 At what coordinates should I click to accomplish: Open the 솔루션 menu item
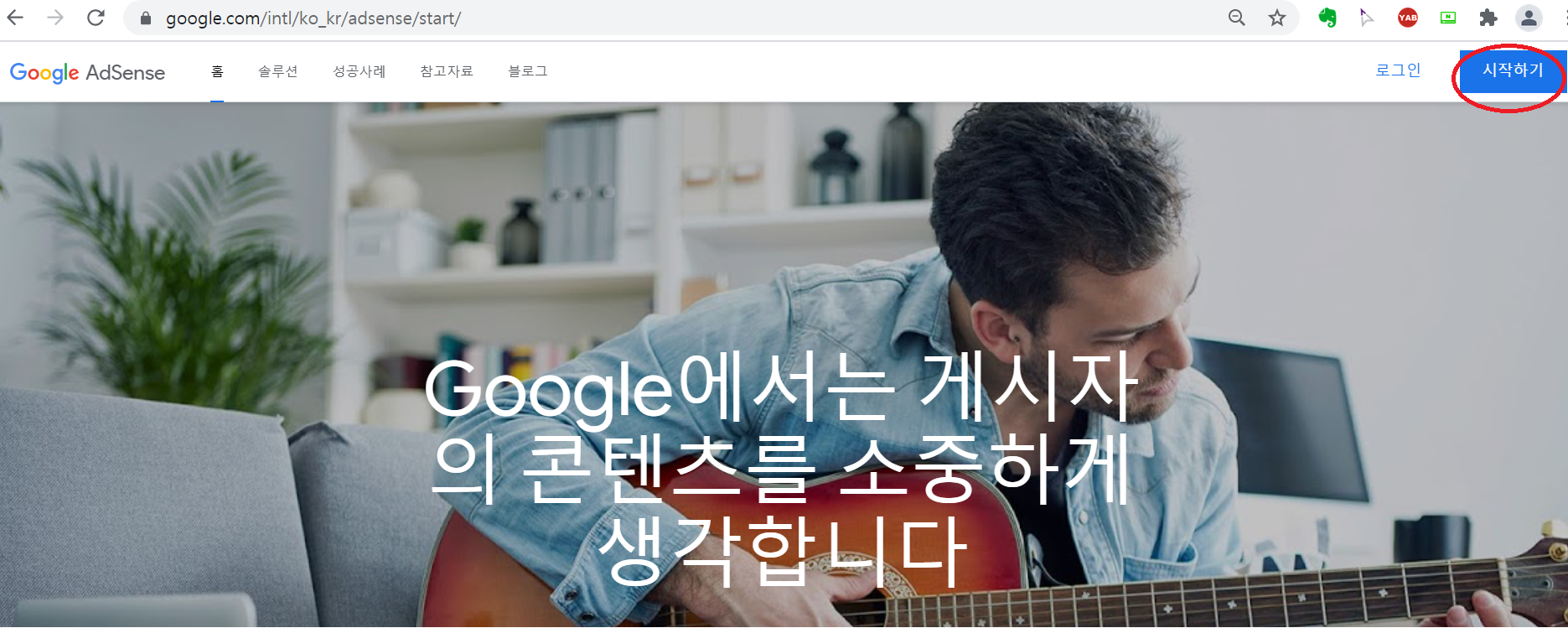click(278, 71)
